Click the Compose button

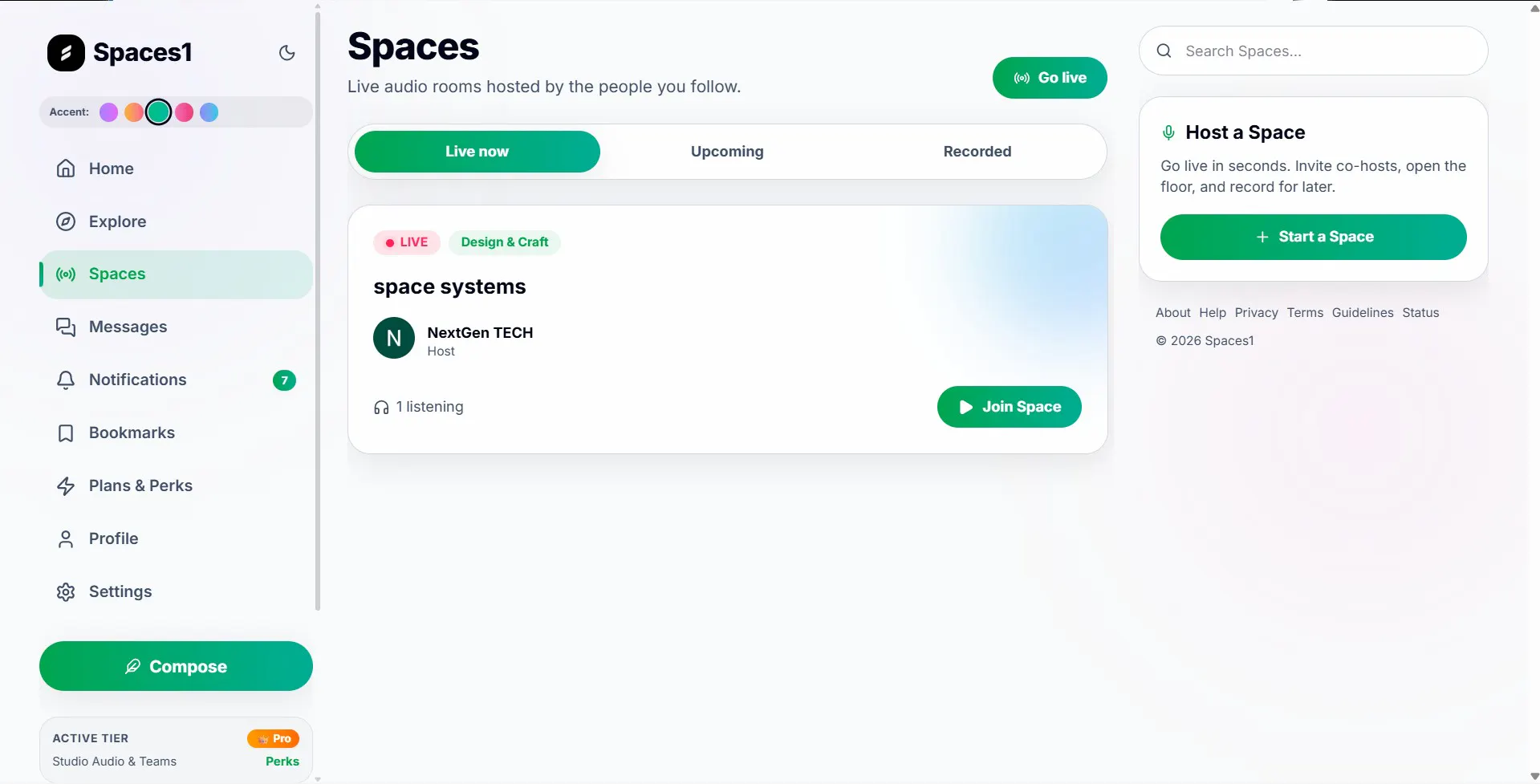point(176,666)
